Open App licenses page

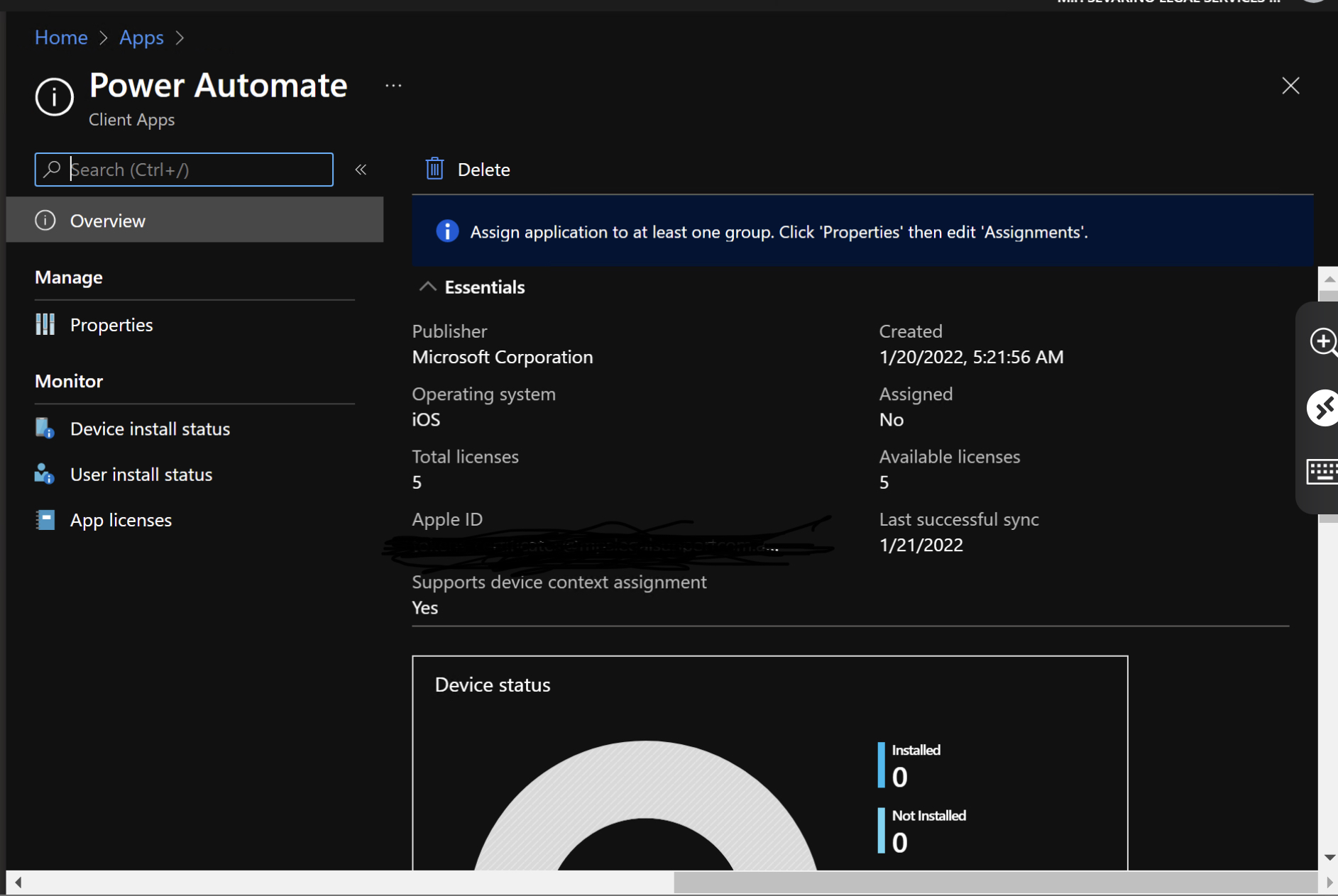click(x=121, y=520)
